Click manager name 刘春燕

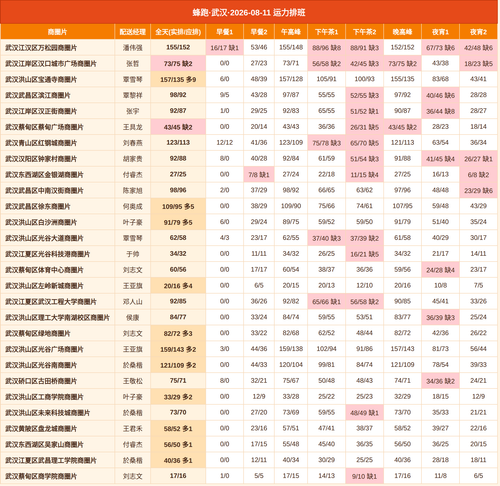tap(133, 143)
